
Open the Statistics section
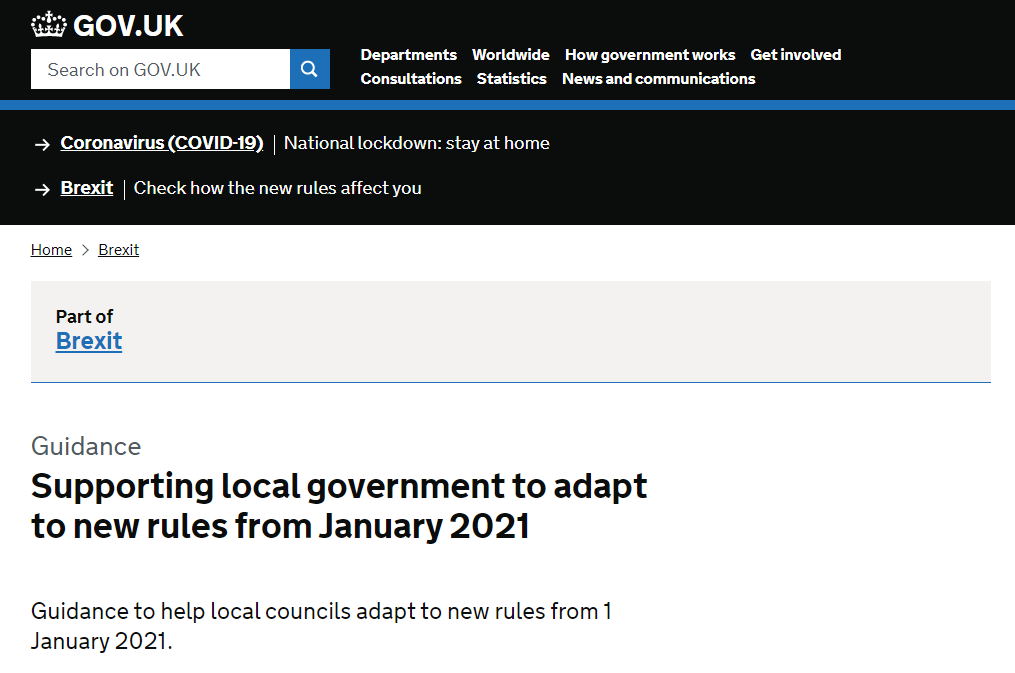(x=511, y=79)
